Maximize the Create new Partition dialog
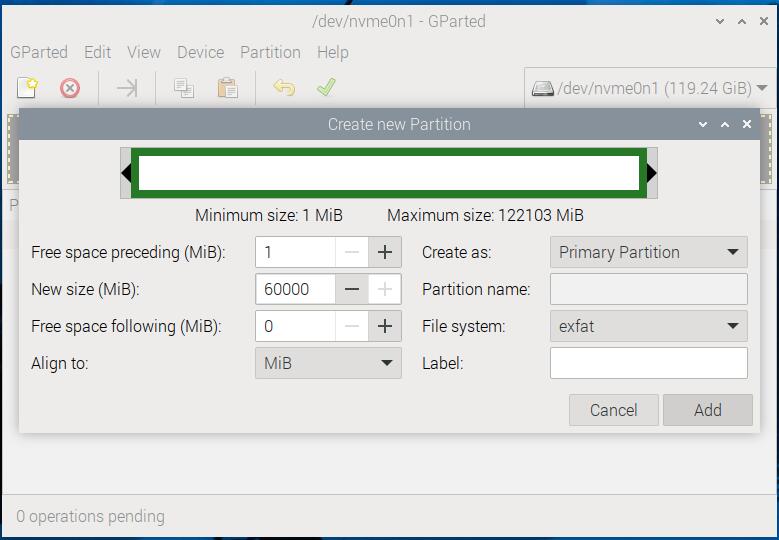Screen dimensions: 779x540 tap(725, 124)
